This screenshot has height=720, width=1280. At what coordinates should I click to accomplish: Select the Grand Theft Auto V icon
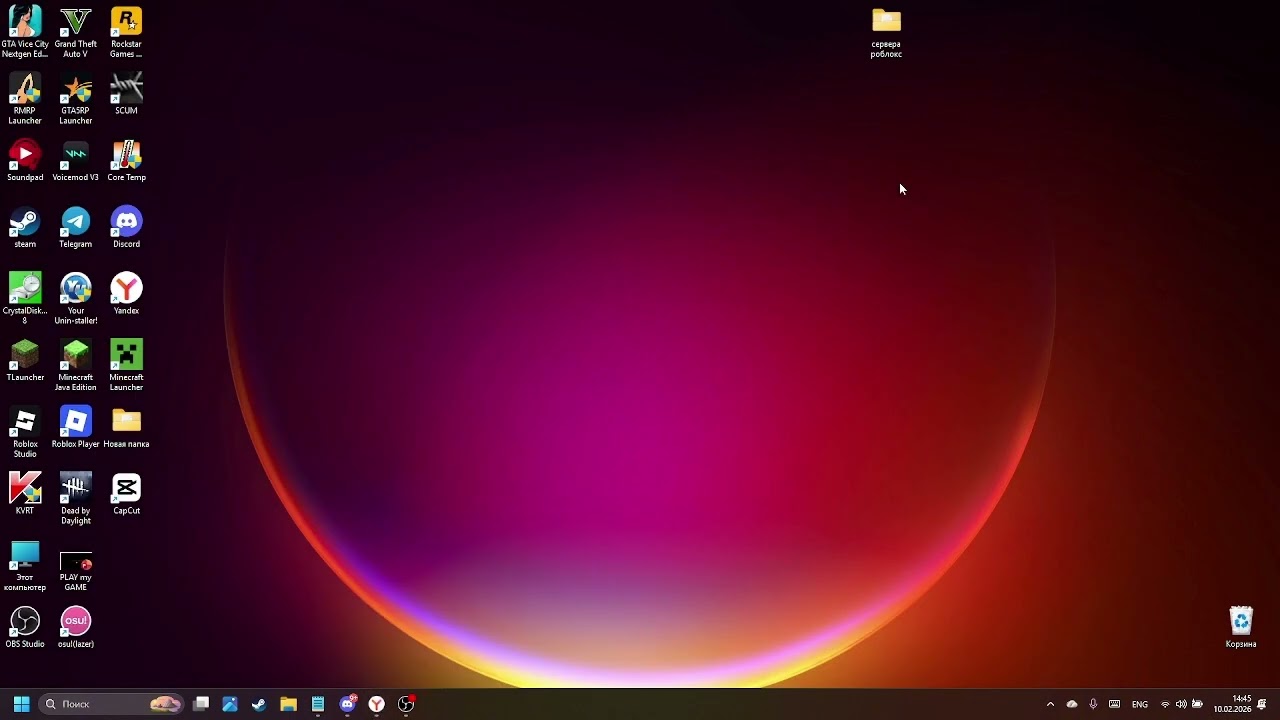tap(76, 32)
